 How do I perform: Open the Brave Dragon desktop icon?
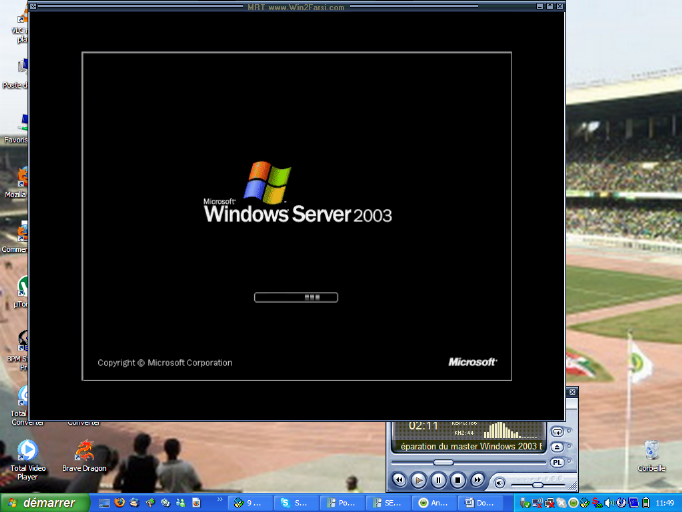pos(84,456)
